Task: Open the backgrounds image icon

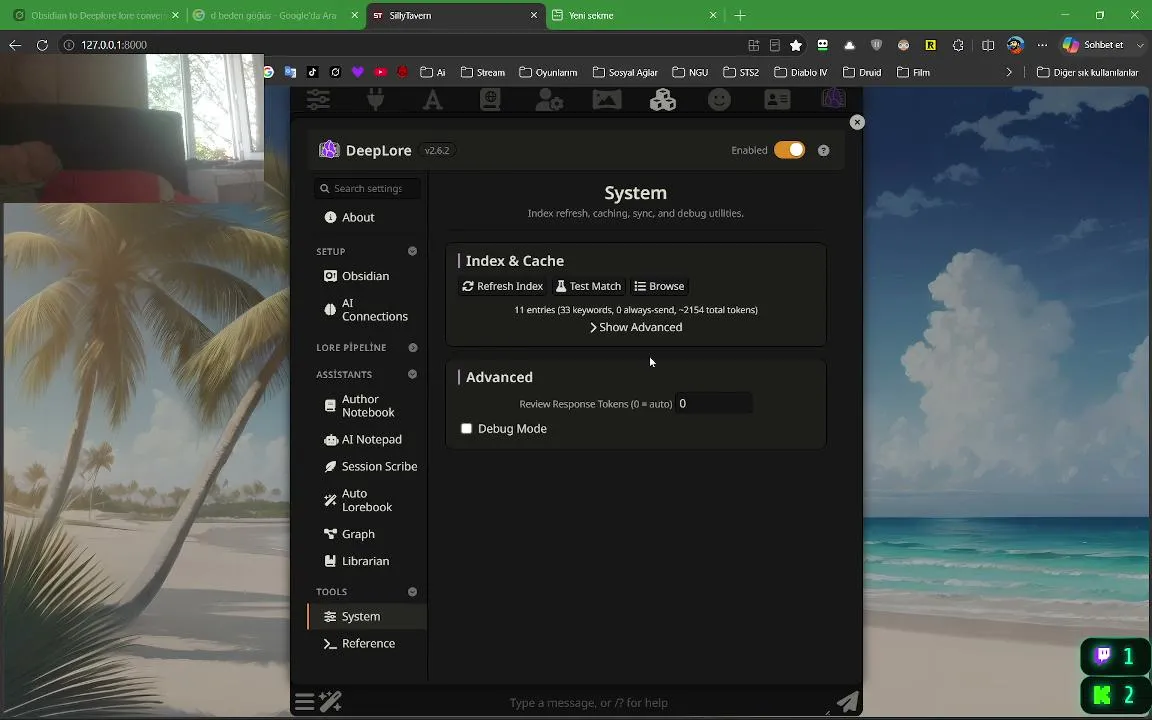Action: 607,99
